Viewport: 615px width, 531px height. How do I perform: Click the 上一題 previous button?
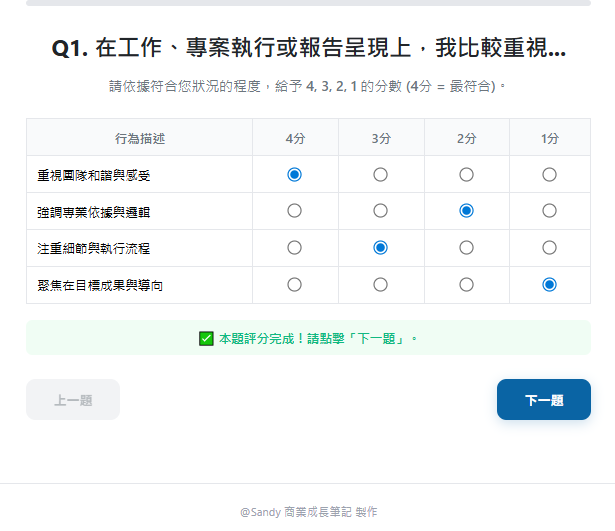pyautogui.click(x=73, y=400)
